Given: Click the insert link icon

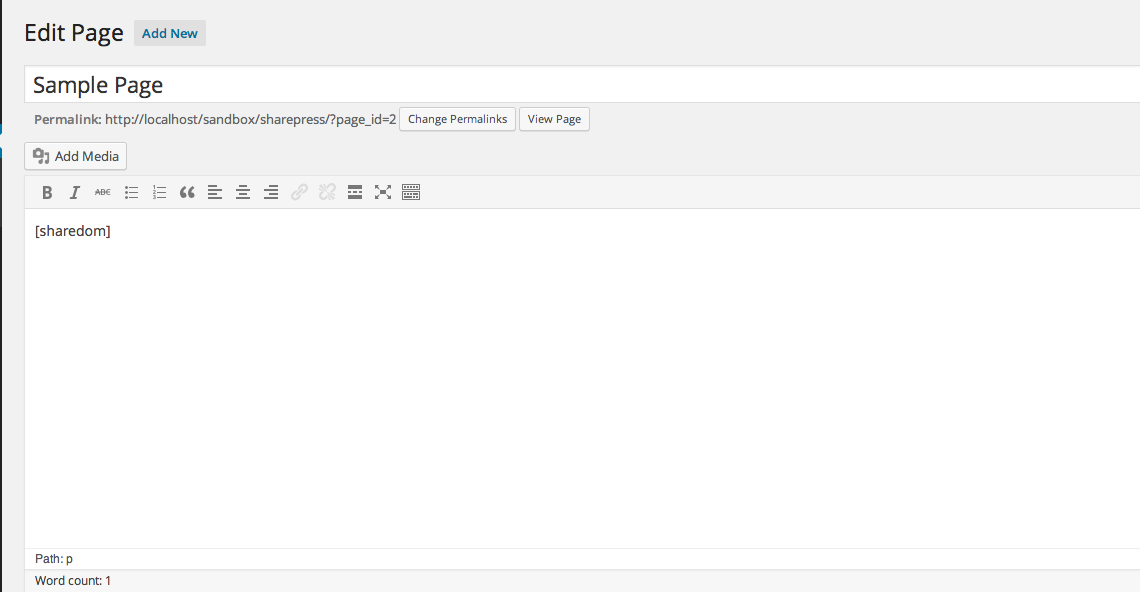Looking at the screenshot, I should [299, 193].
